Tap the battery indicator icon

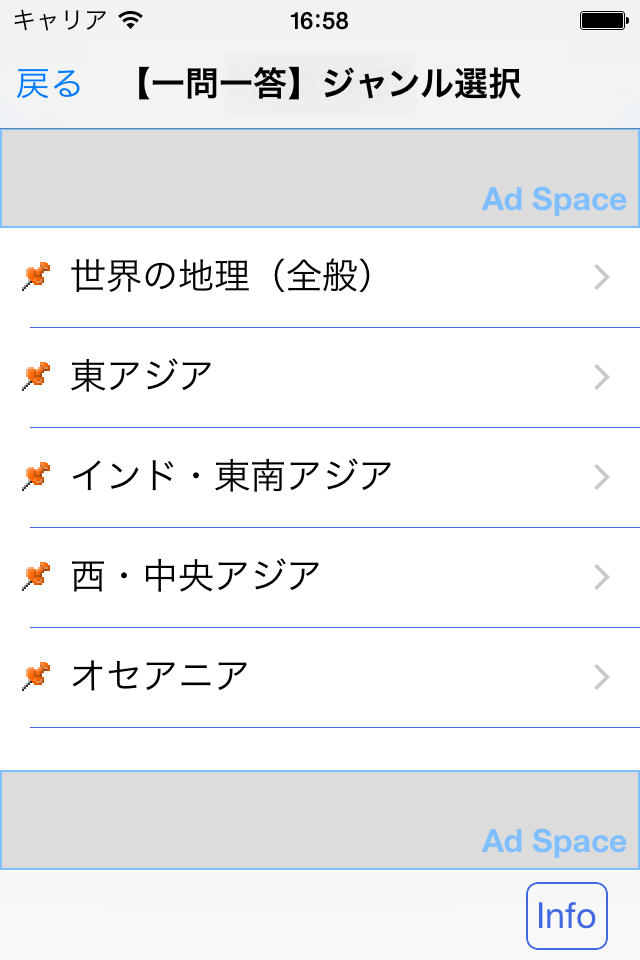click(602, 20)
